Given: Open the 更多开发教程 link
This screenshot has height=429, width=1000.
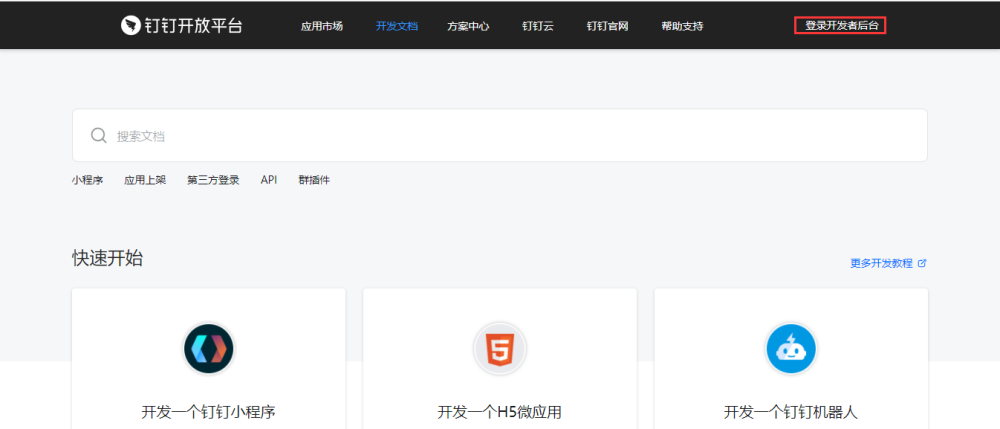Looking at the screenshot, I should (881, 263).
